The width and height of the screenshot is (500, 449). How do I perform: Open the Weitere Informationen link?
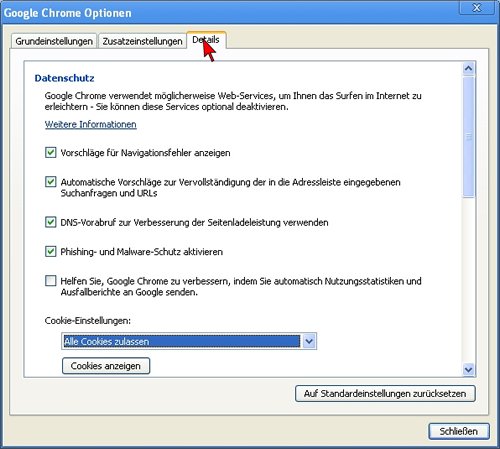click(x=91, y=124)
